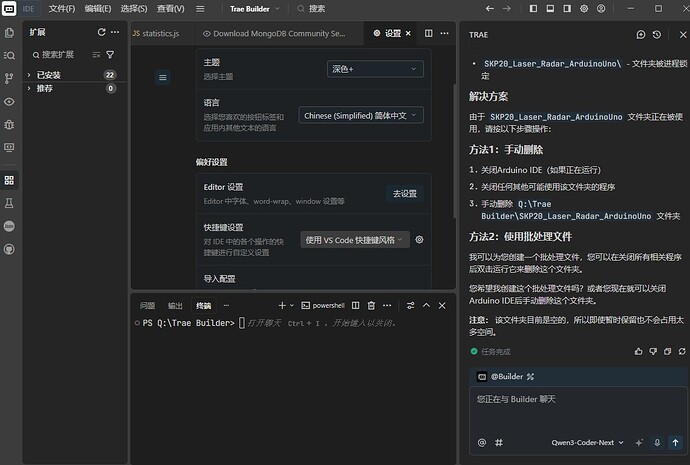Activate voice input microphone
Screen dimensions: 690x465
coord(657,443)
